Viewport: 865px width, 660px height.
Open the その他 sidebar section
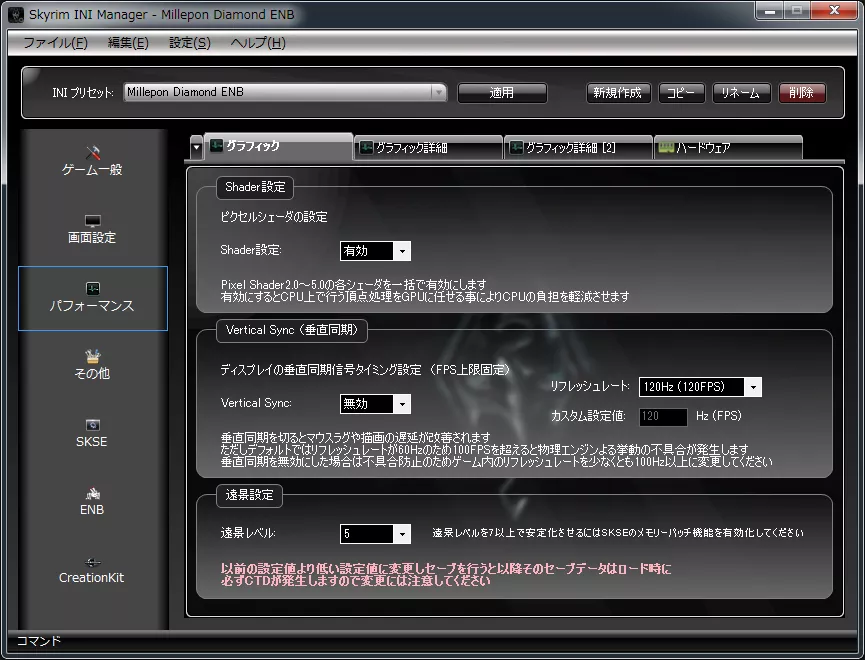[x=92, y=366]
